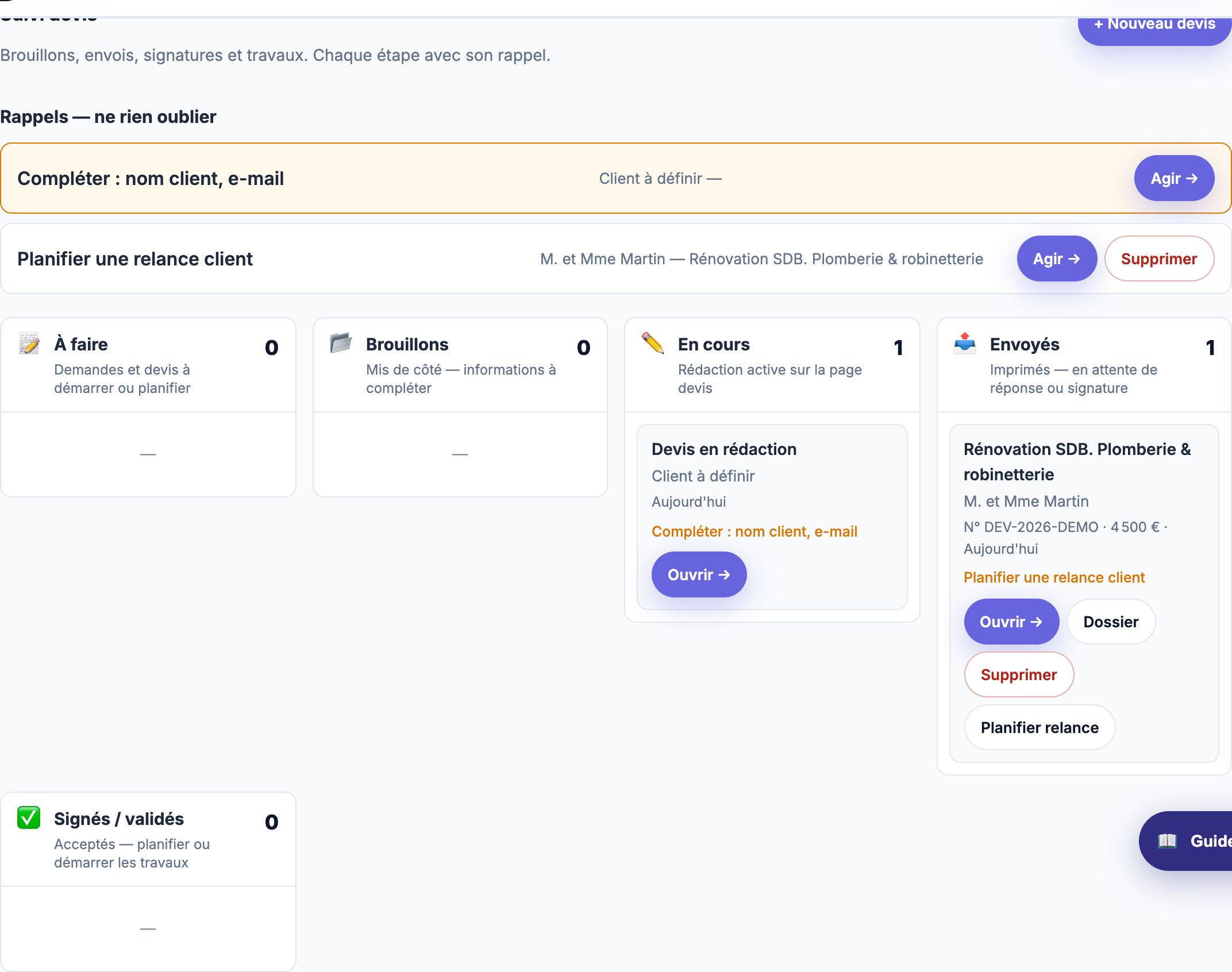Click the Rénovation SDB. Plomberie & robinetterie card title
Viewport: 1232px width, 972px height.
1077,462
